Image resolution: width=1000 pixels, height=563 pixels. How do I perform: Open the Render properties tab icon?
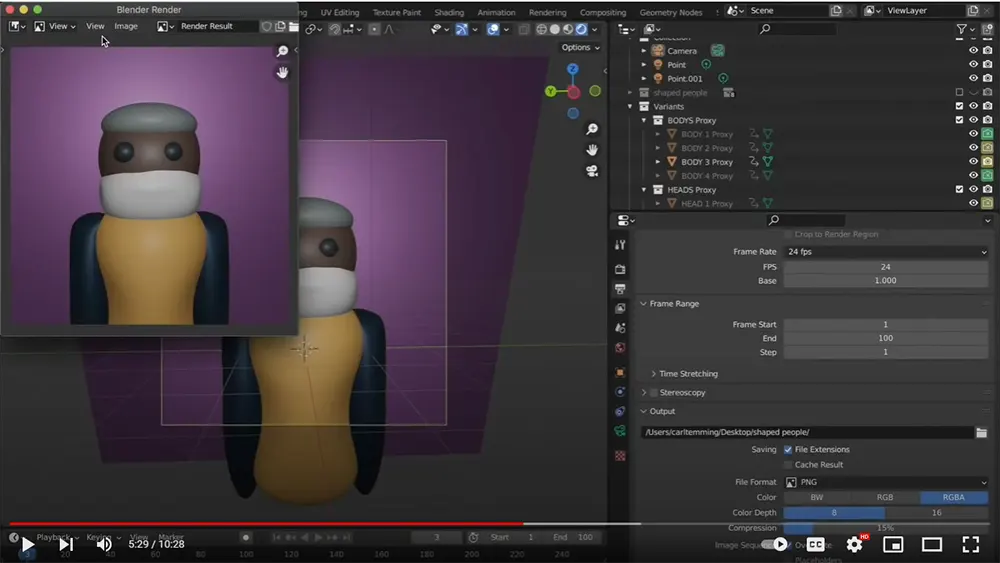[620, 269]
